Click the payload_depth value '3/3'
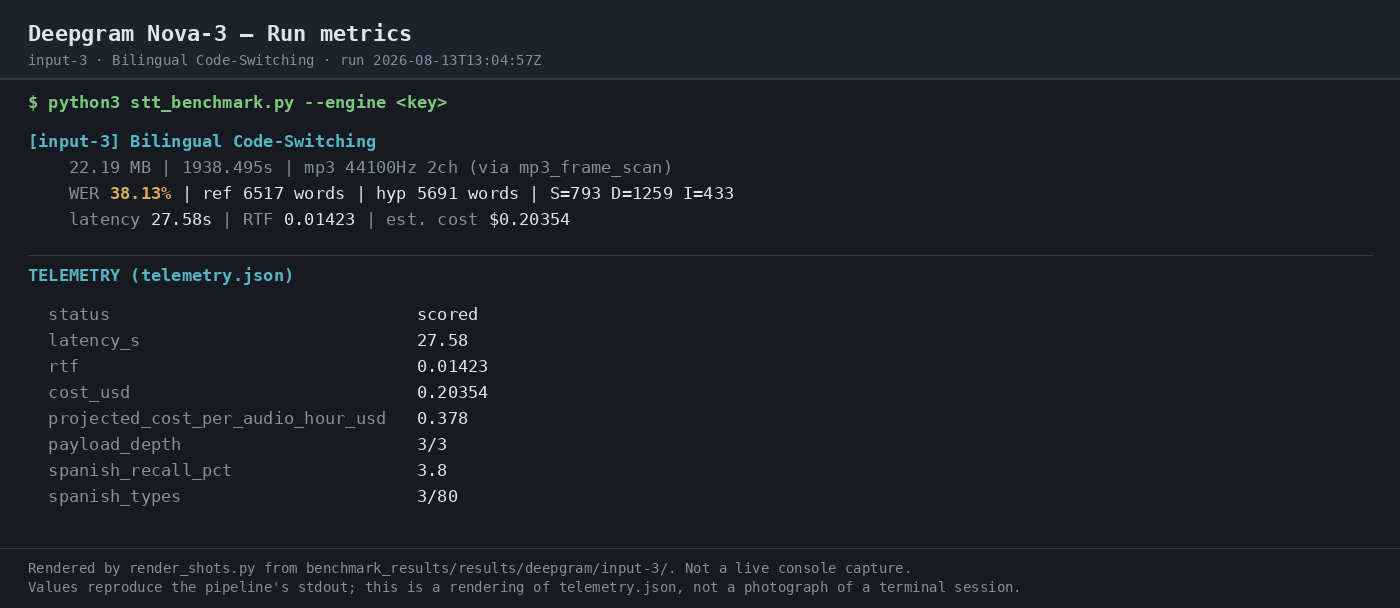 tap(432, 445)
